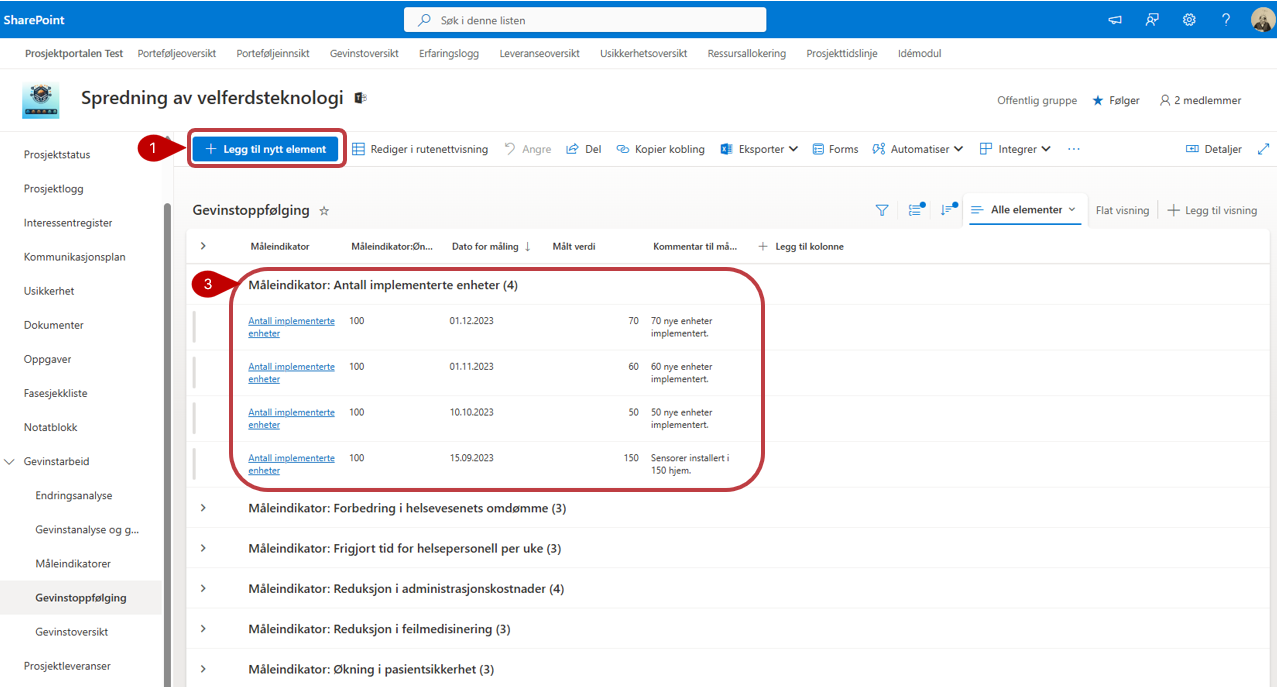Screen dimensions: 1277x687
Task: Select Måleindikatorer in the left sidebar
Action: pyautogui.click(x=73, y=564)
